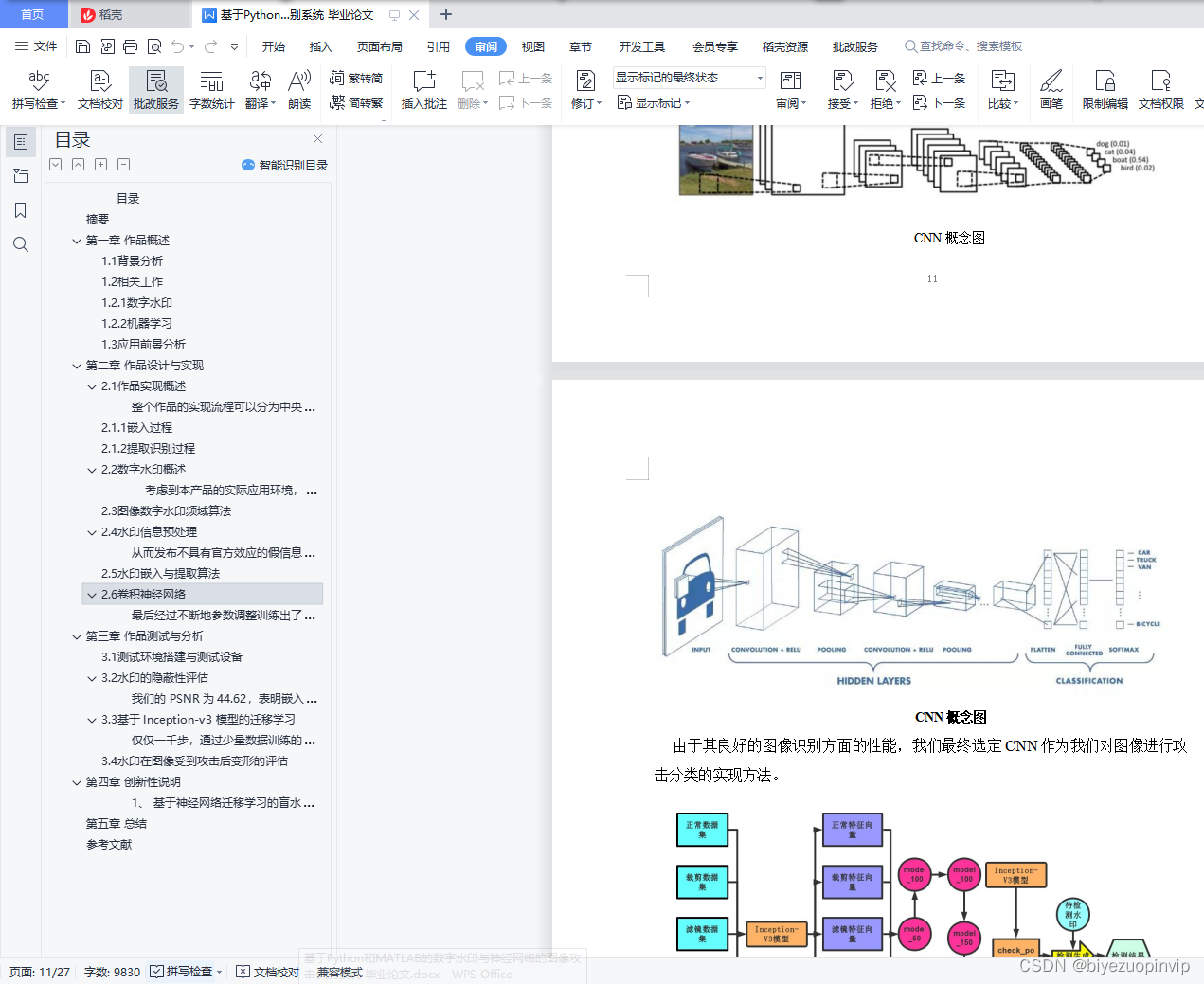Viewport: 1204px width, 984px height.
Task: Close the 目录 navigation pane
Action: click(317, 138)
